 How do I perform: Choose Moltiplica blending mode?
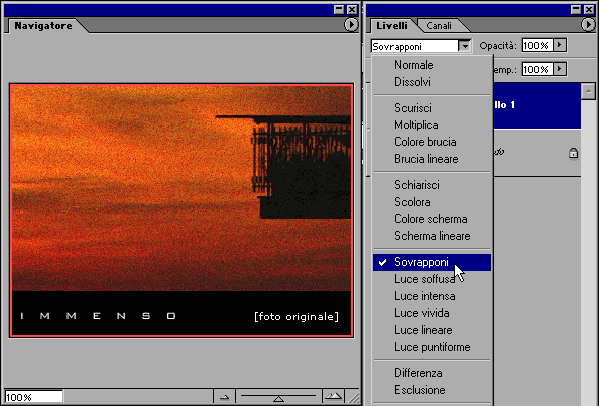[432, 125]
